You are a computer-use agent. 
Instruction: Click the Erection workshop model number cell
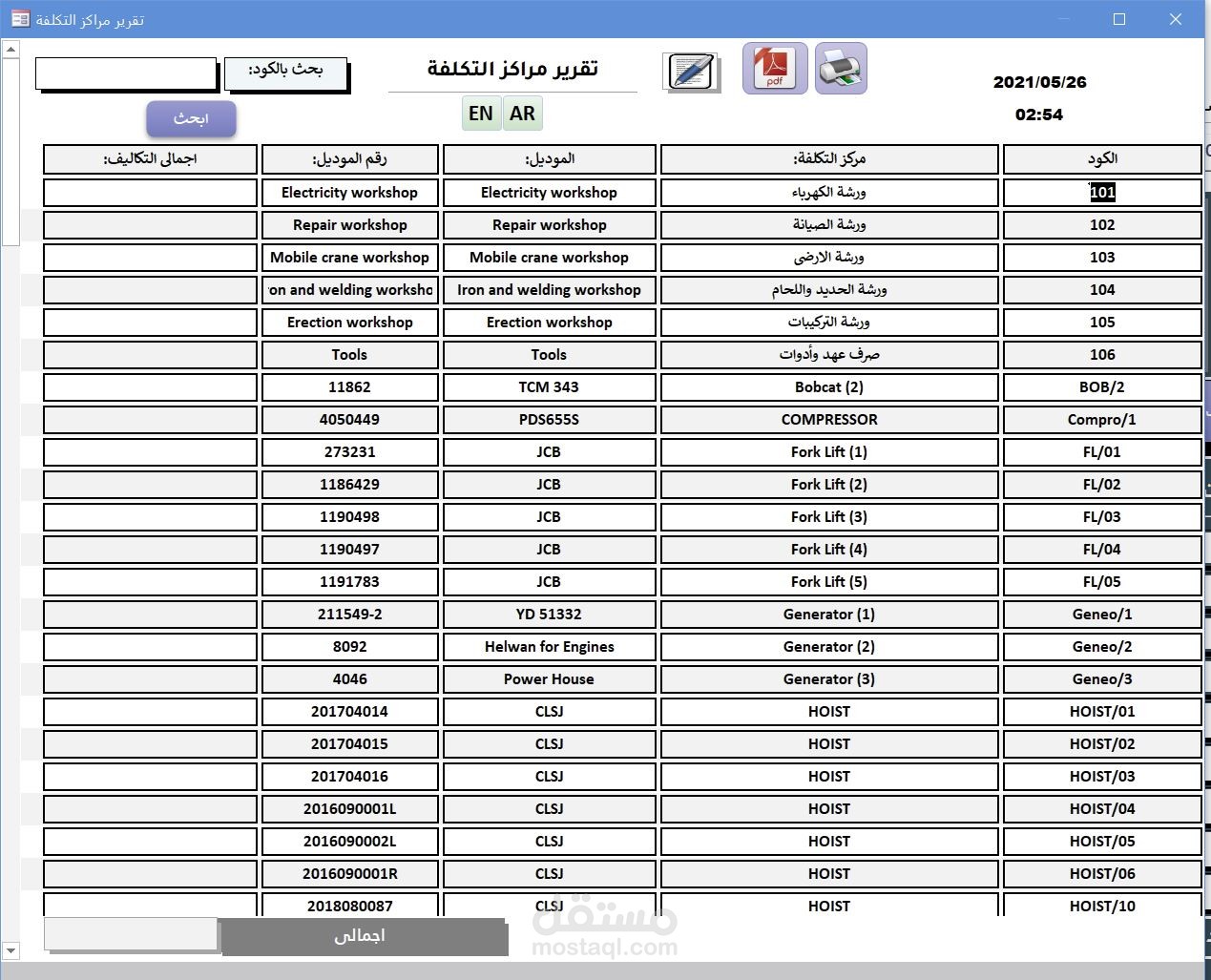coord(349,322)
